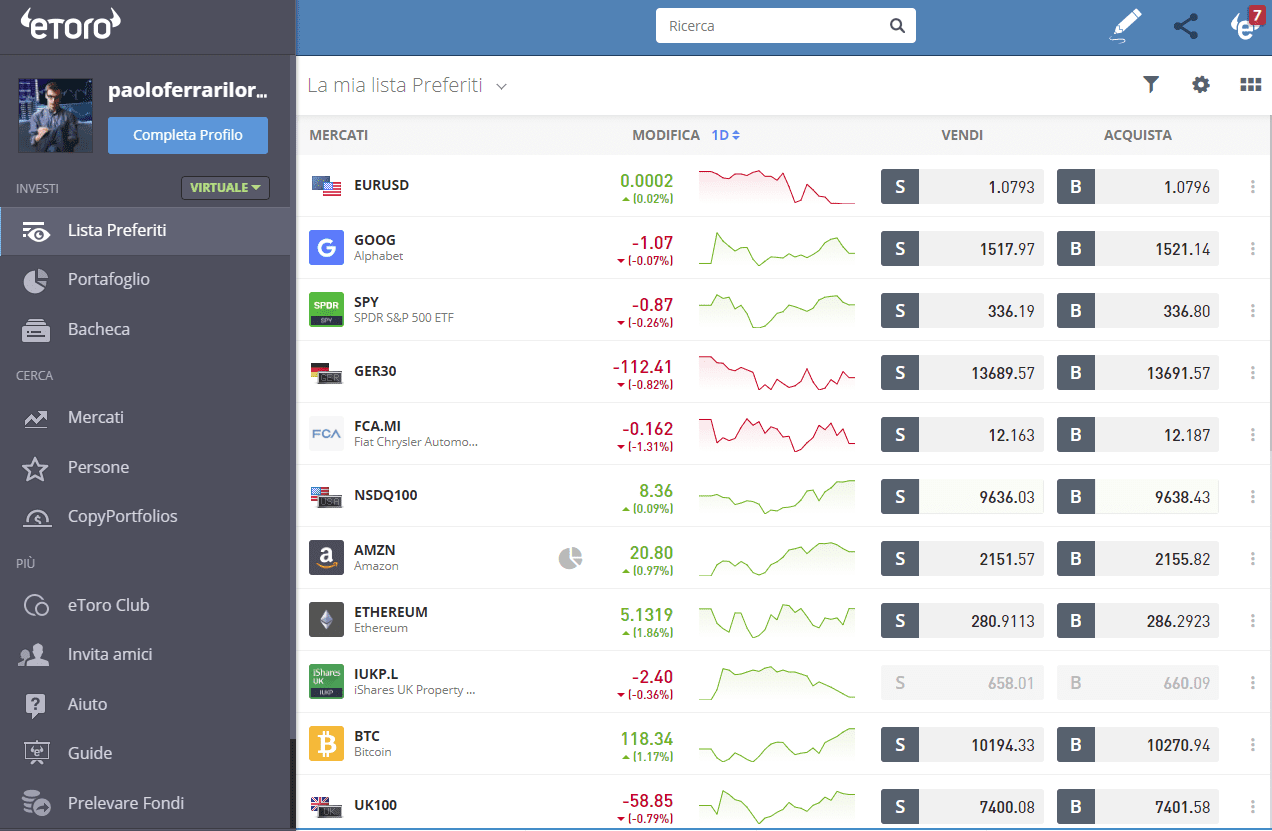1272x831 pixels.
Task: Buy NSDQ100 at 9638.43
Action: point(1138,496)
